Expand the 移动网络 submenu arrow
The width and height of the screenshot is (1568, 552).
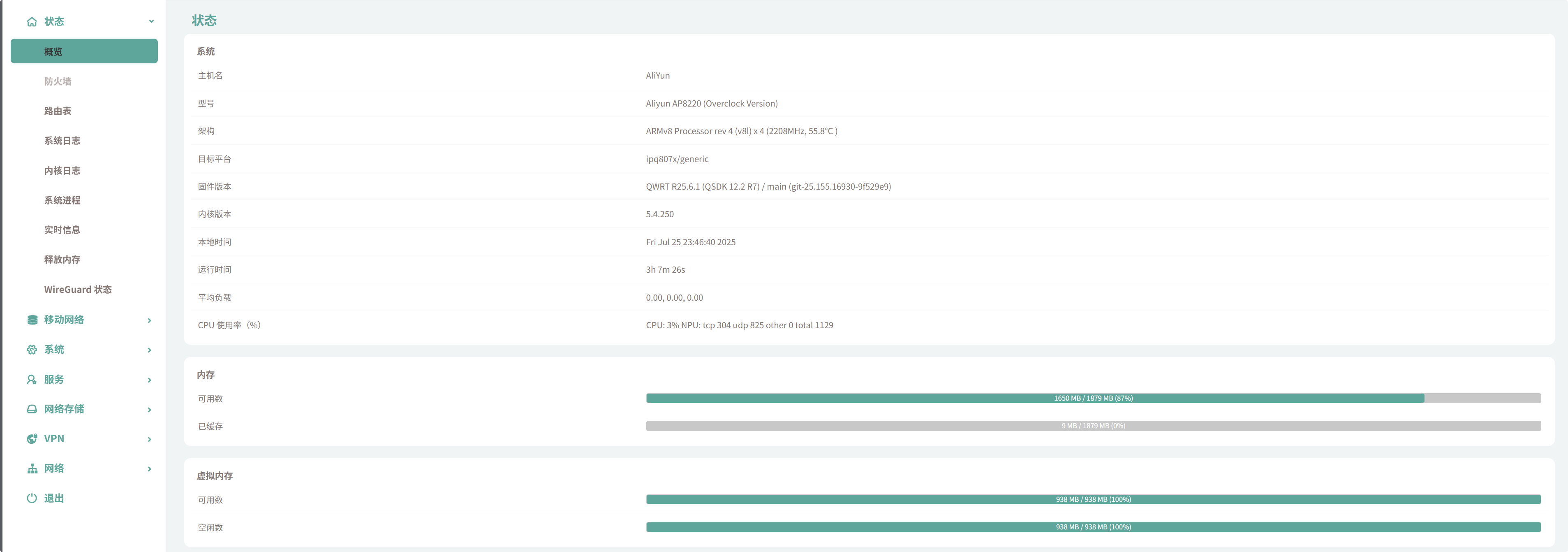[150, 320]
